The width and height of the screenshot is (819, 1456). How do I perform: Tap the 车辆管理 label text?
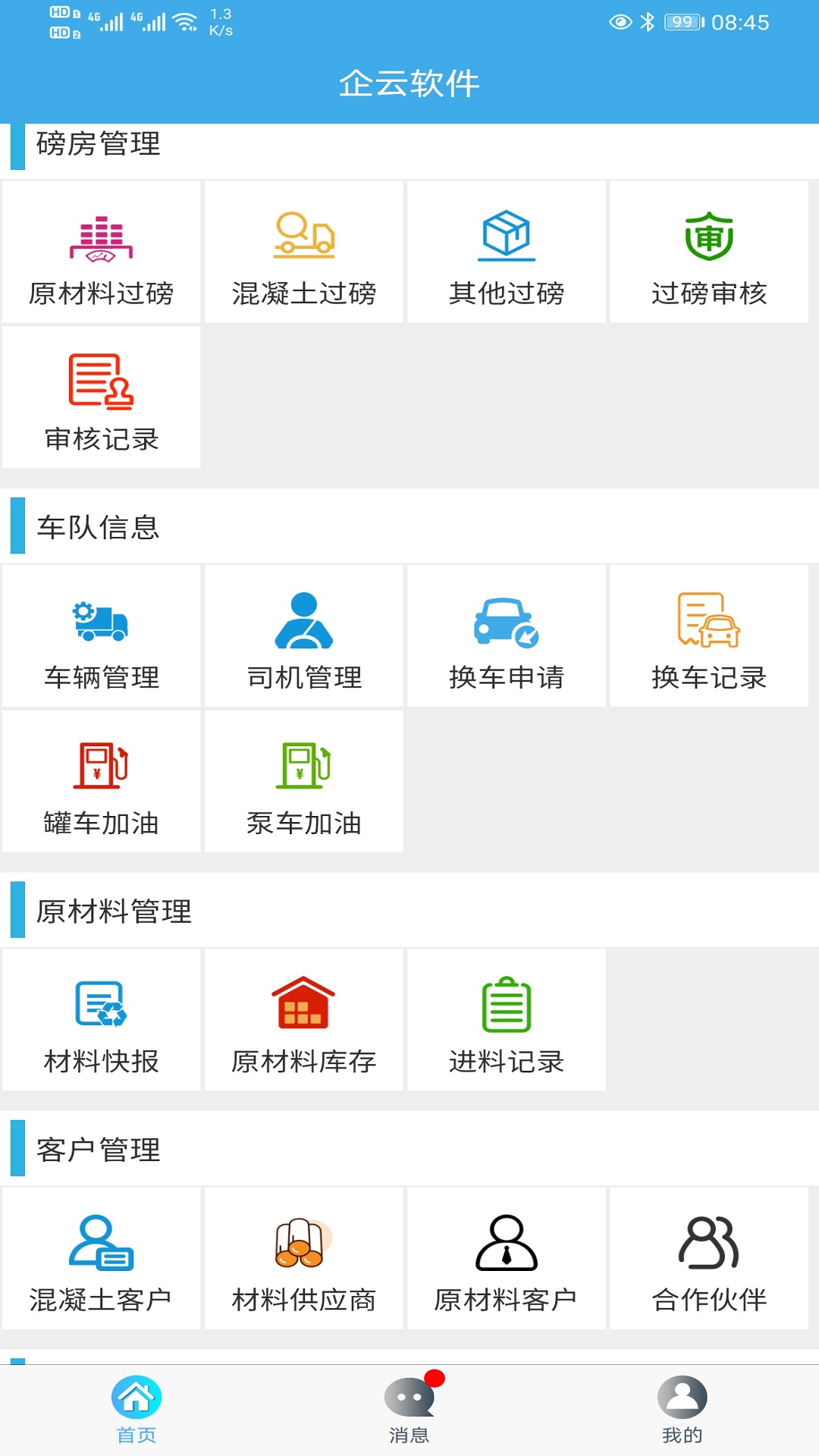(x=101, y=677)
